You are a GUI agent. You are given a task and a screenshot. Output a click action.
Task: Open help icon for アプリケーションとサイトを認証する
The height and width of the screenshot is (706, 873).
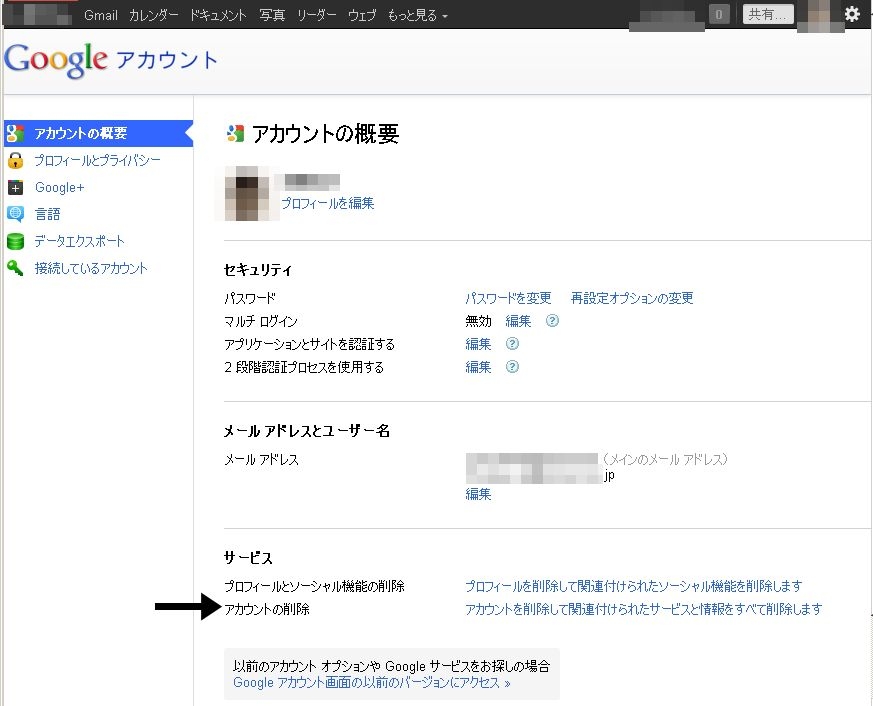[x=512, y=344]
